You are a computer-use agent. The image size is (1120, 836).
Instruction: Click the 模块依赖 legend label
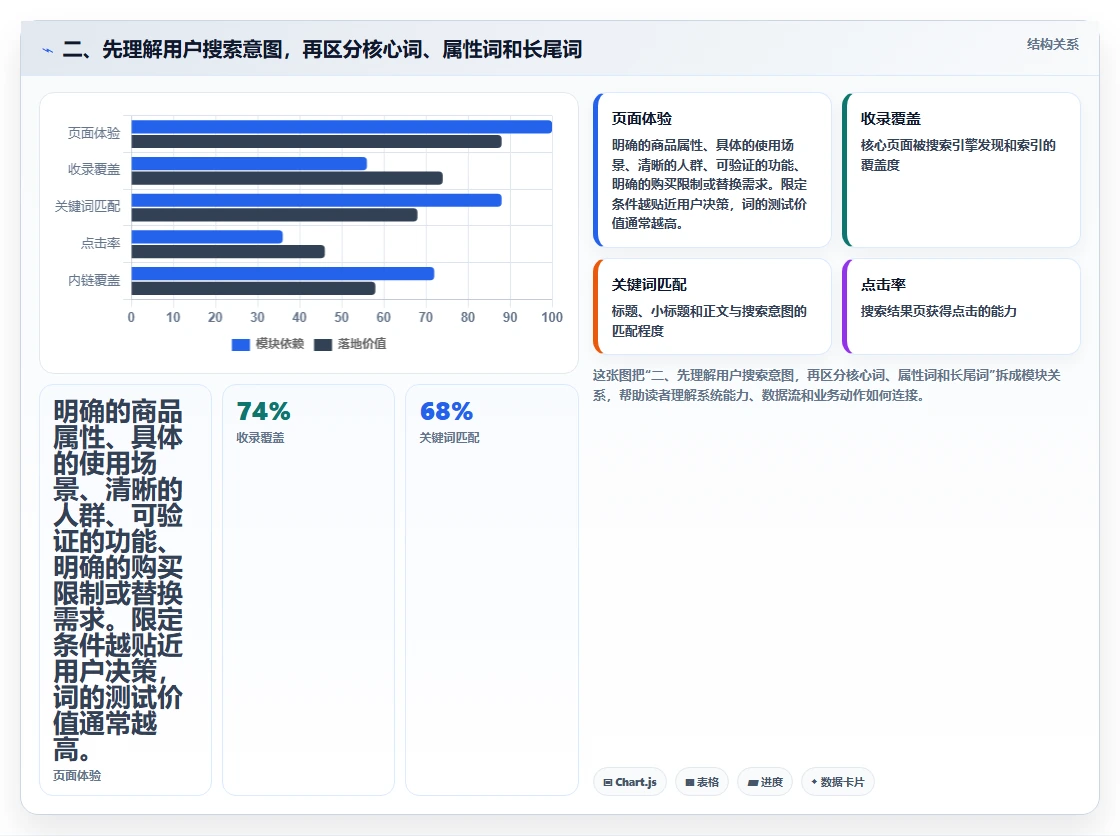click(280, 344)
